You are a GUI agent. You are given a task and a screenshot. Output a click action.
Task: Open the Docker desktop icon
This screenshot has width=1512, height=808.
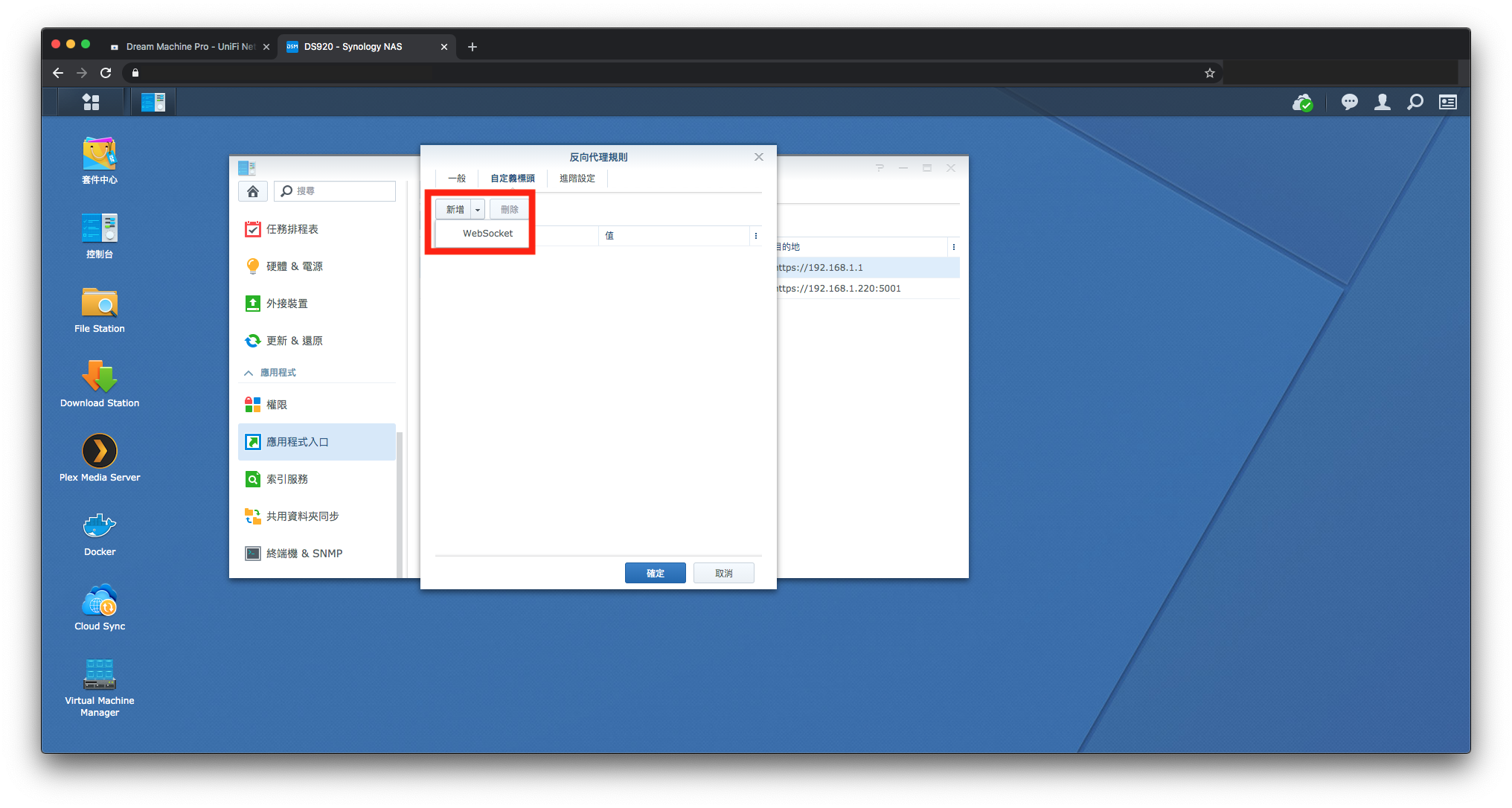coord(99,533)
